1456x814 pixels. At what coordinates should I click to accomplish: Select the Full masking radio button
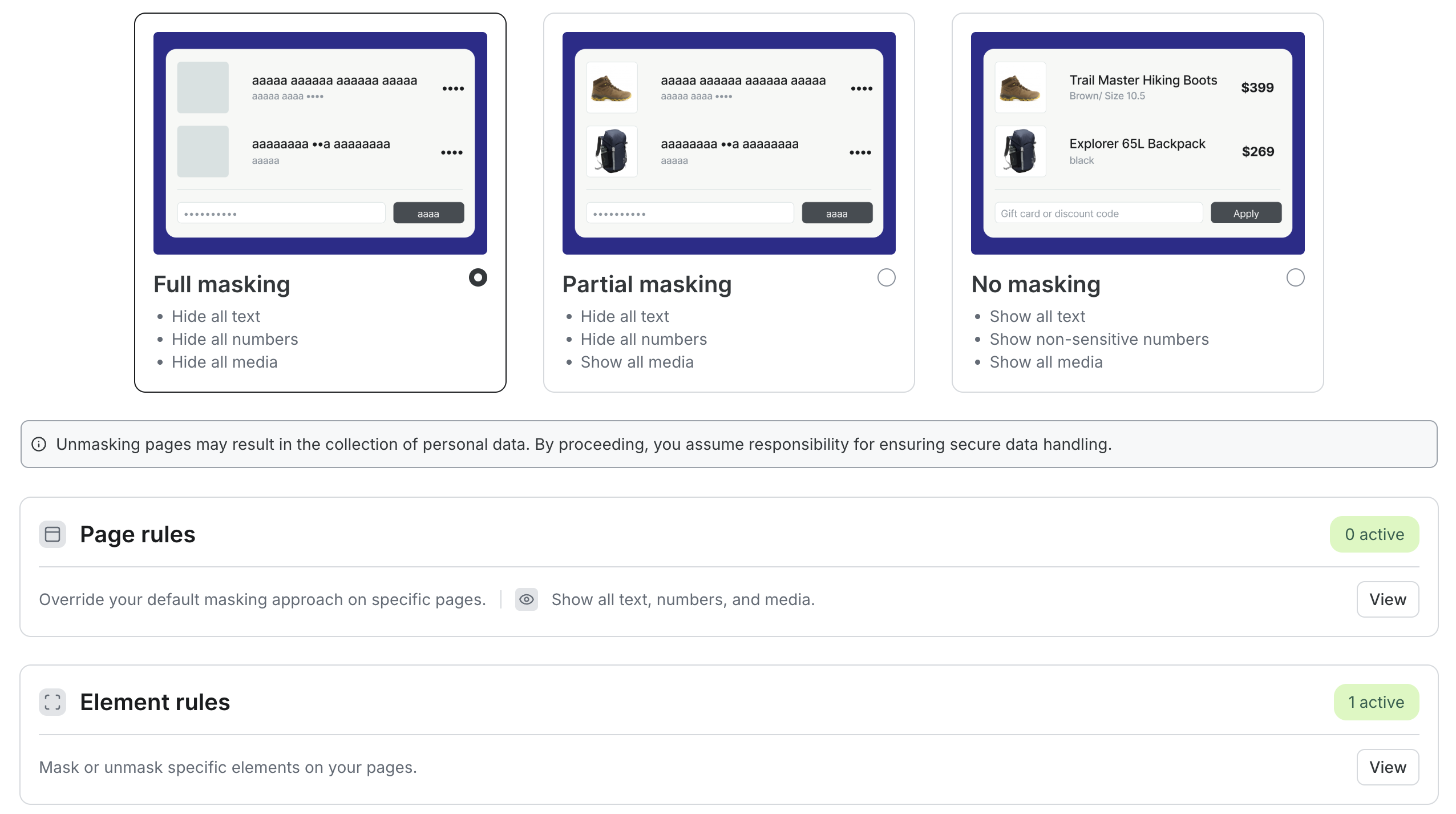pos(478,278)
